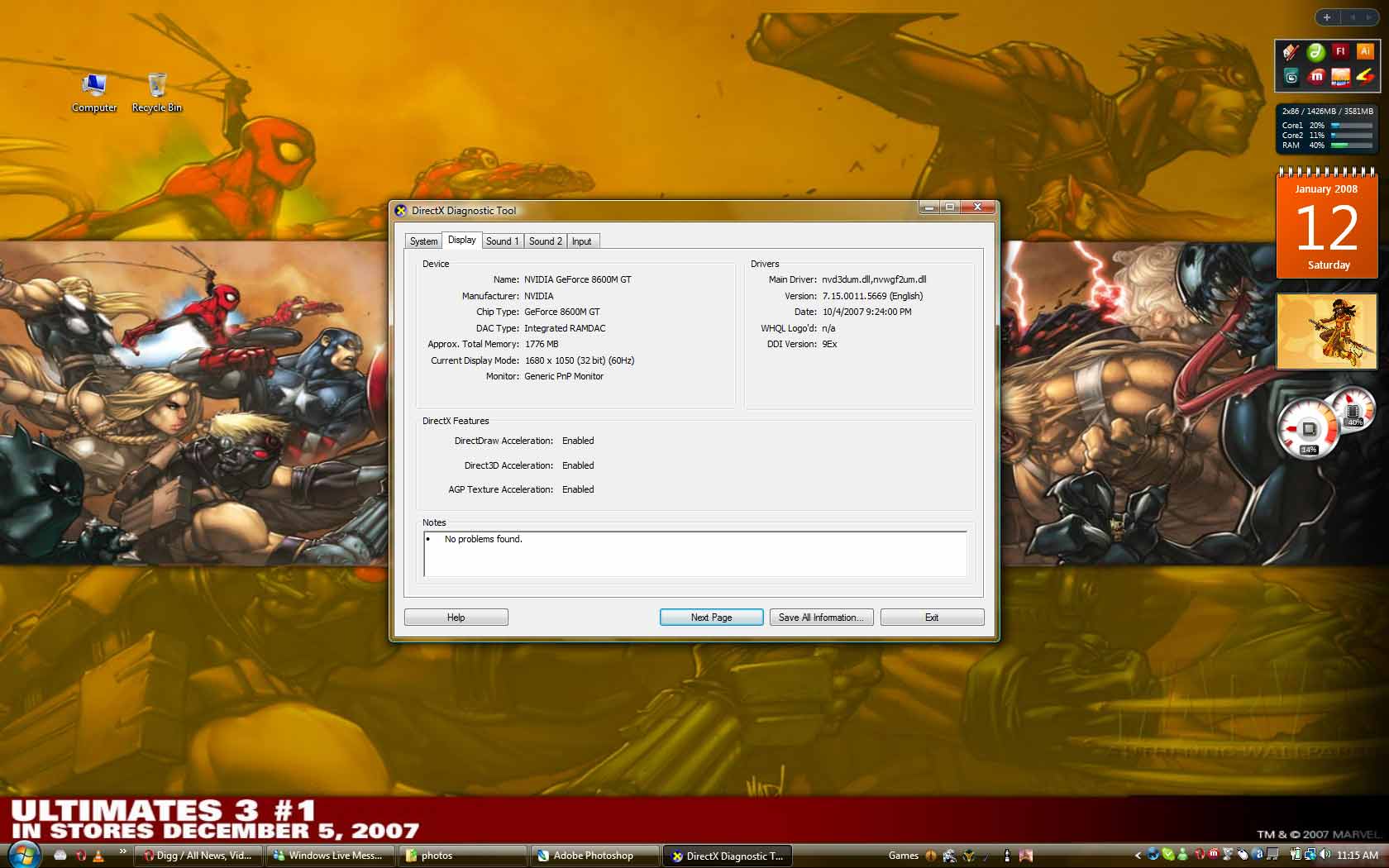Viewport: 1389px width, 868px height.
Task: Click the first Games toolbar icon, the round one
Action: click(931, 856)
